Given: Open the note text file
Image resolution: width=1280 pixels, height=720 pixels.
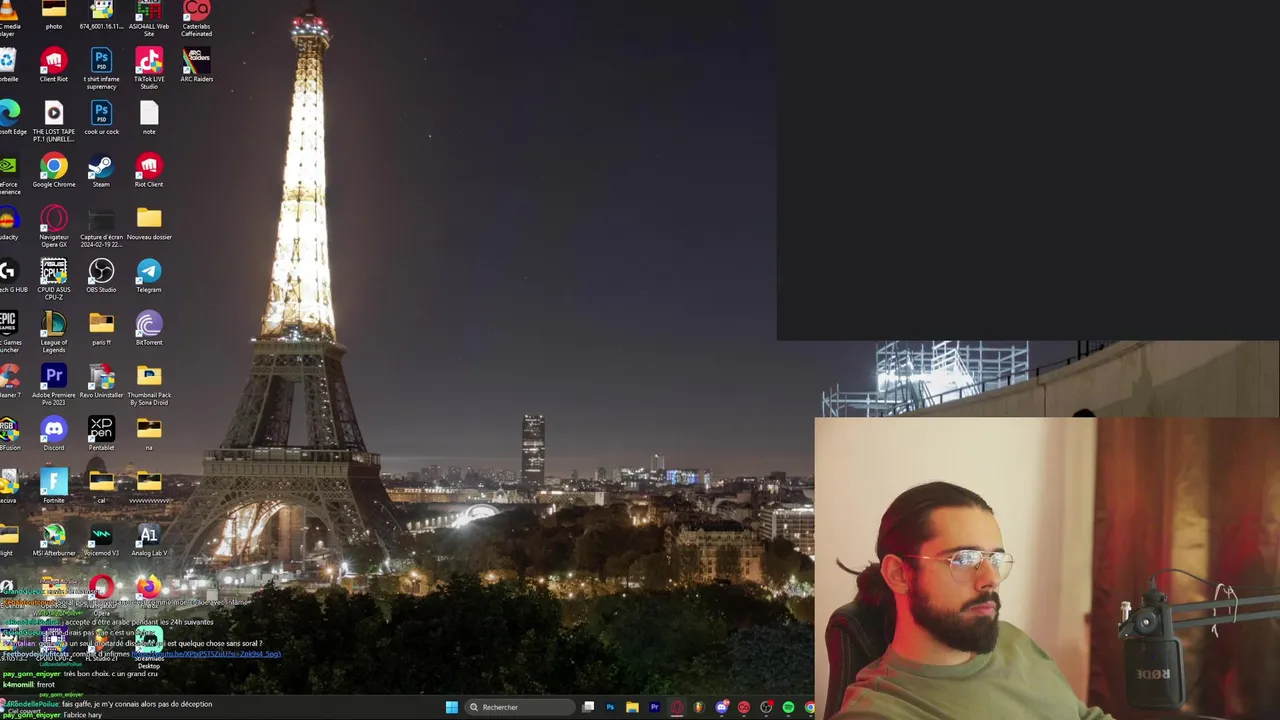Looking at the screenshot, I should pyautogui.click(x=149, y=118).
